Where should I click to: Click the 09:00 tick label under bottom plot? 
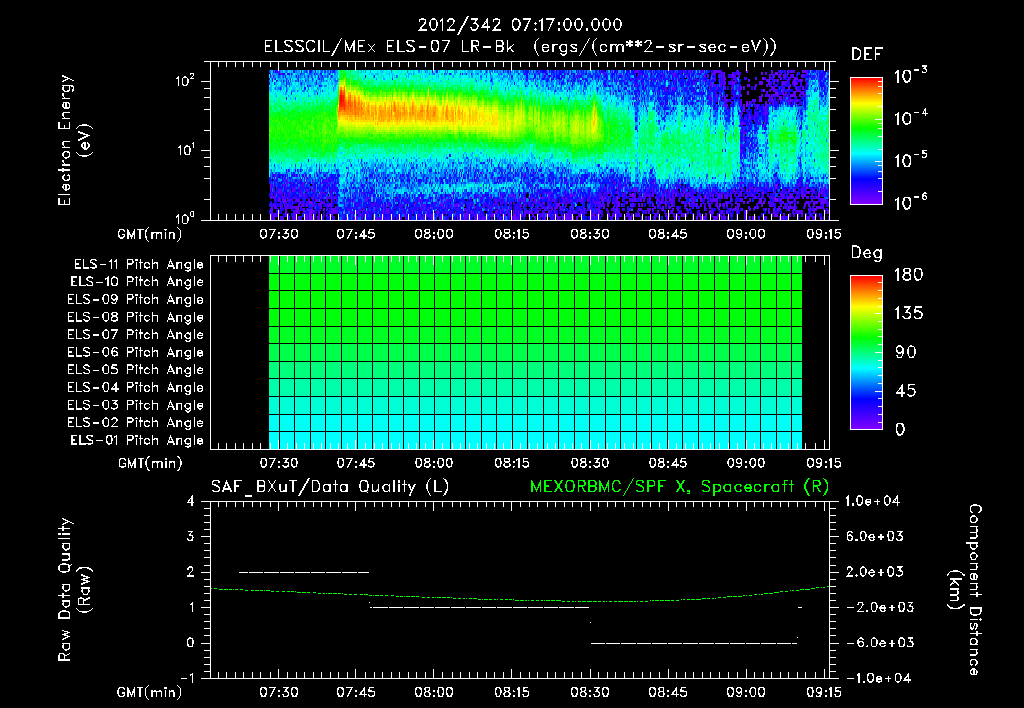(x=746, y=692)
